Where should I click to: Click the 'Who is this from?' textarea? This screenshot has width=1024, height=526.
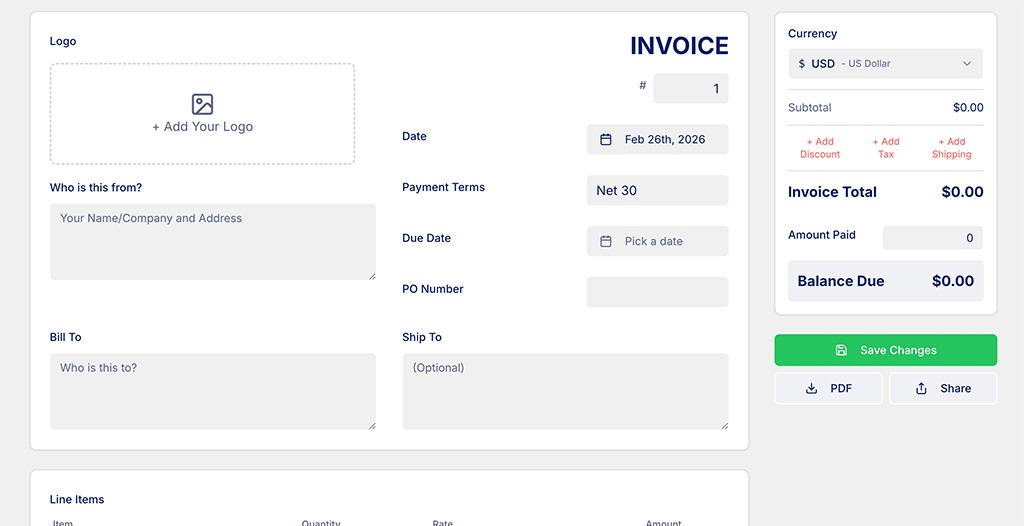(213, 242)
